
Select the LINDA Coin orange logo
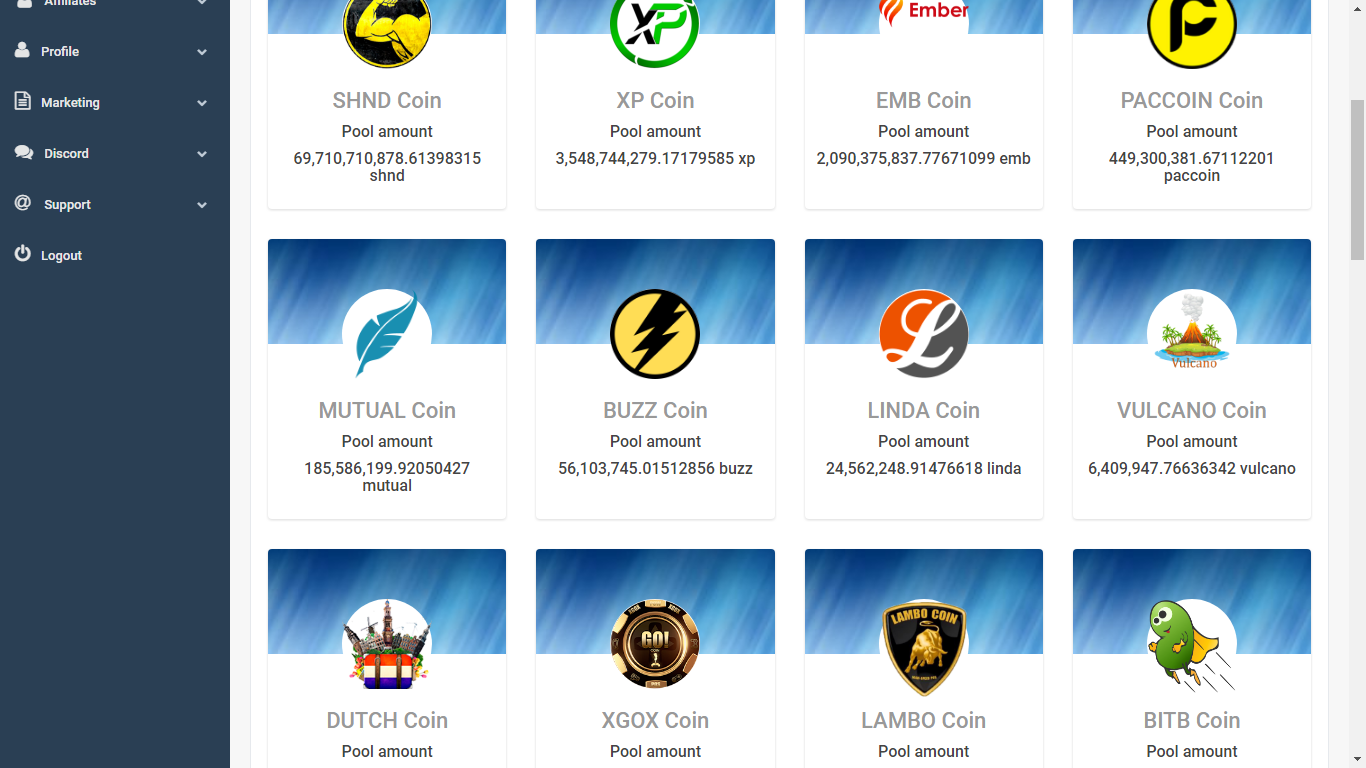924,334
